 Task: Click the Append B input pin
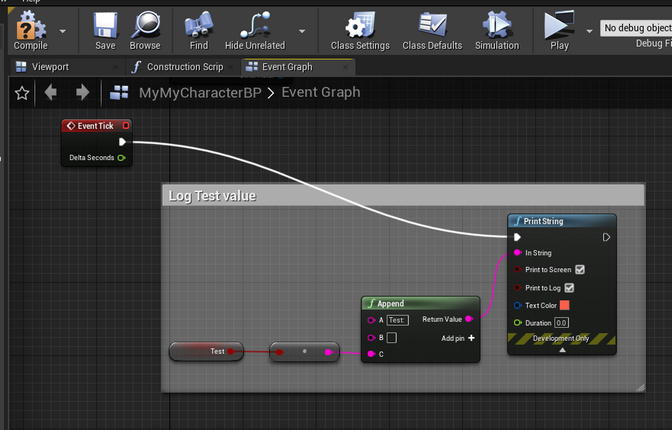pyautogui.click(x=371, y=338)
